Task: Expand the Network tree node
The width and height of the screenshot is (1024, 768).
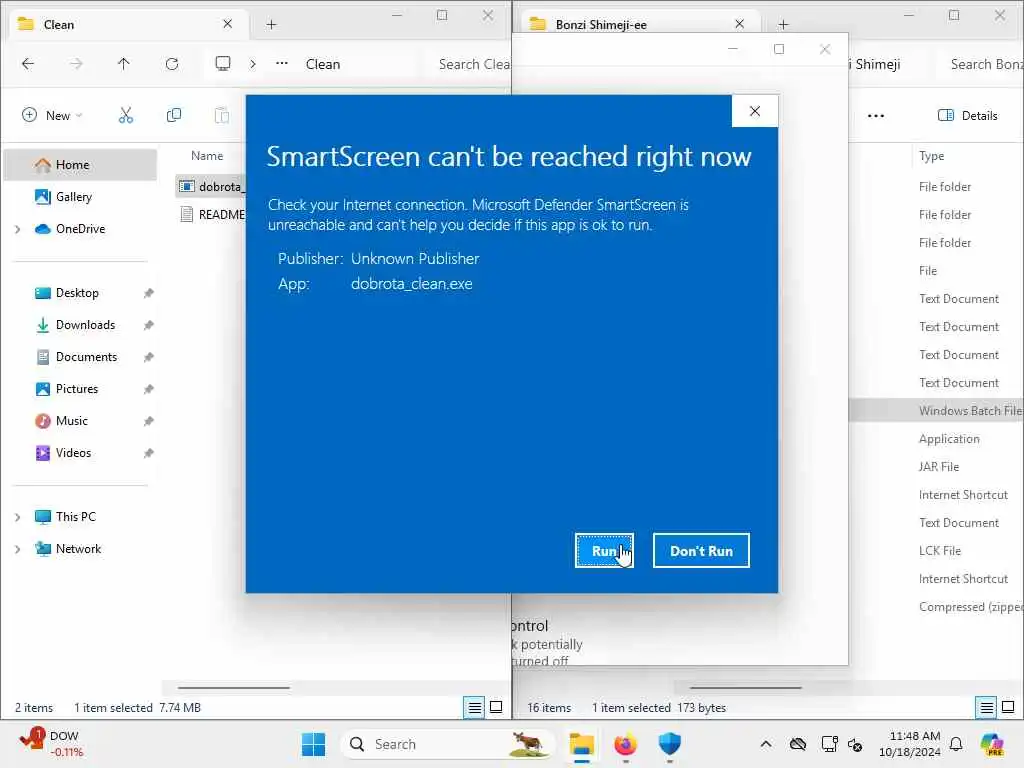Action: (x=18, y=549)
